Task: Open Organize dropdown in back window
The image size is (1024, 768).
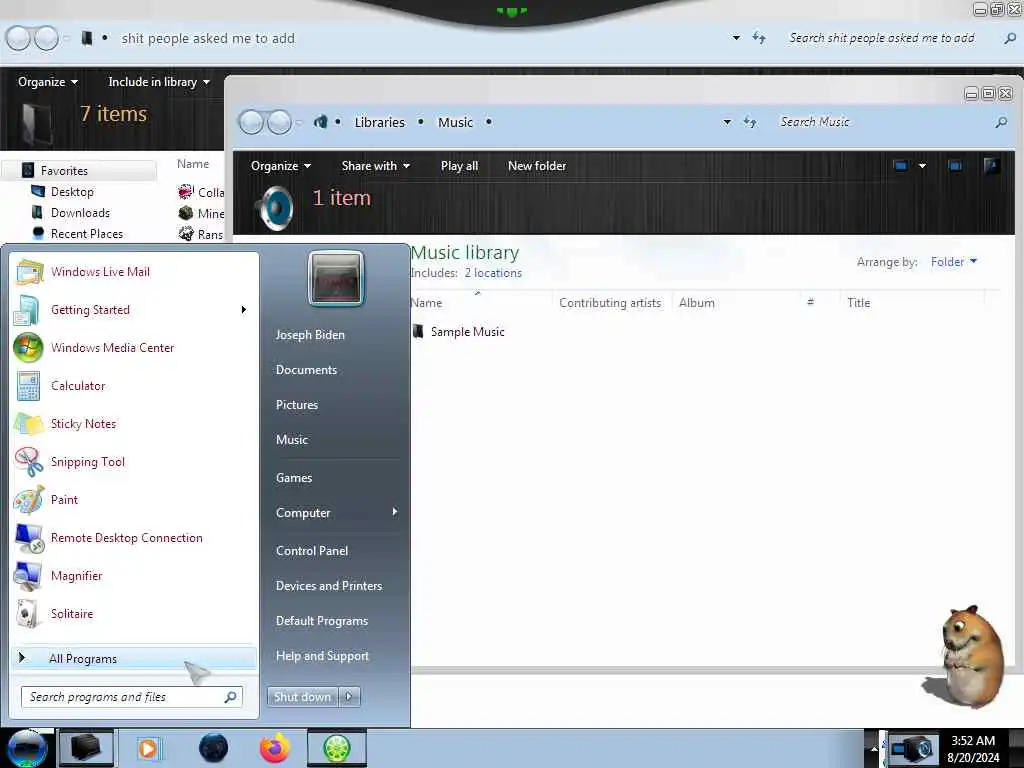Action: click(x=48, y=82)
